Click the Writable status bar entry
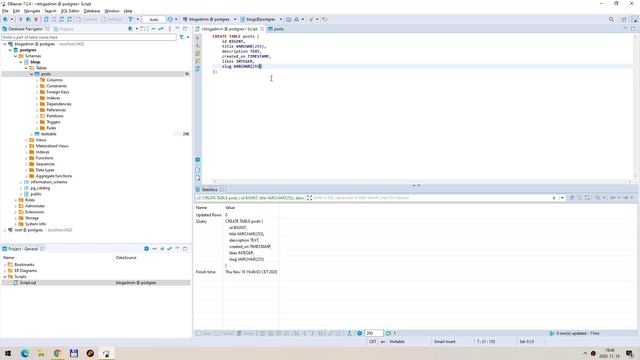The image size is (640, 360). pyautogui.click(x=397, y=342)
